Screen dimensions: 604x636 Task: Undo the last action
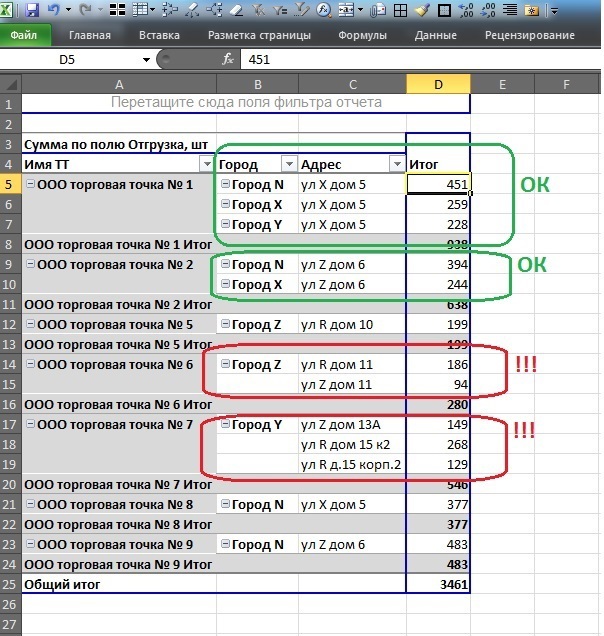pos(54,9)
